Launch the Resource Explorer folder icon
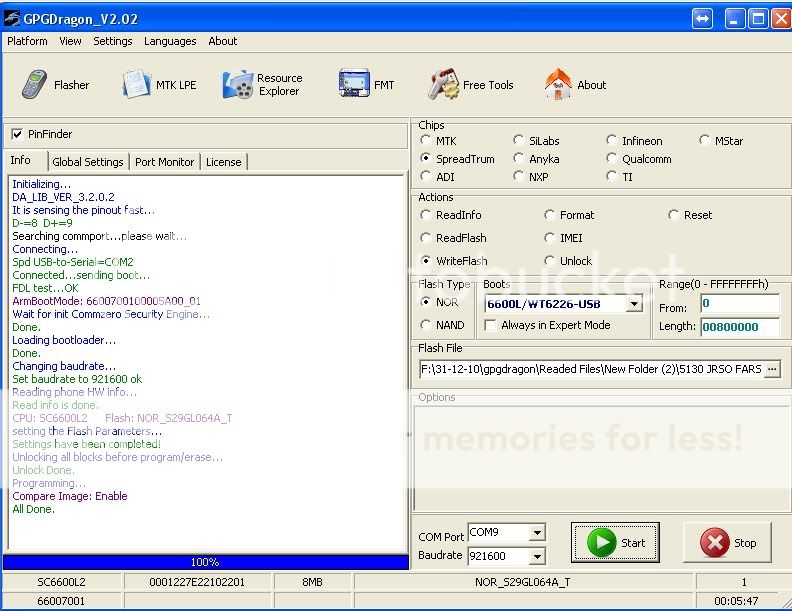 tap(237, 84)
